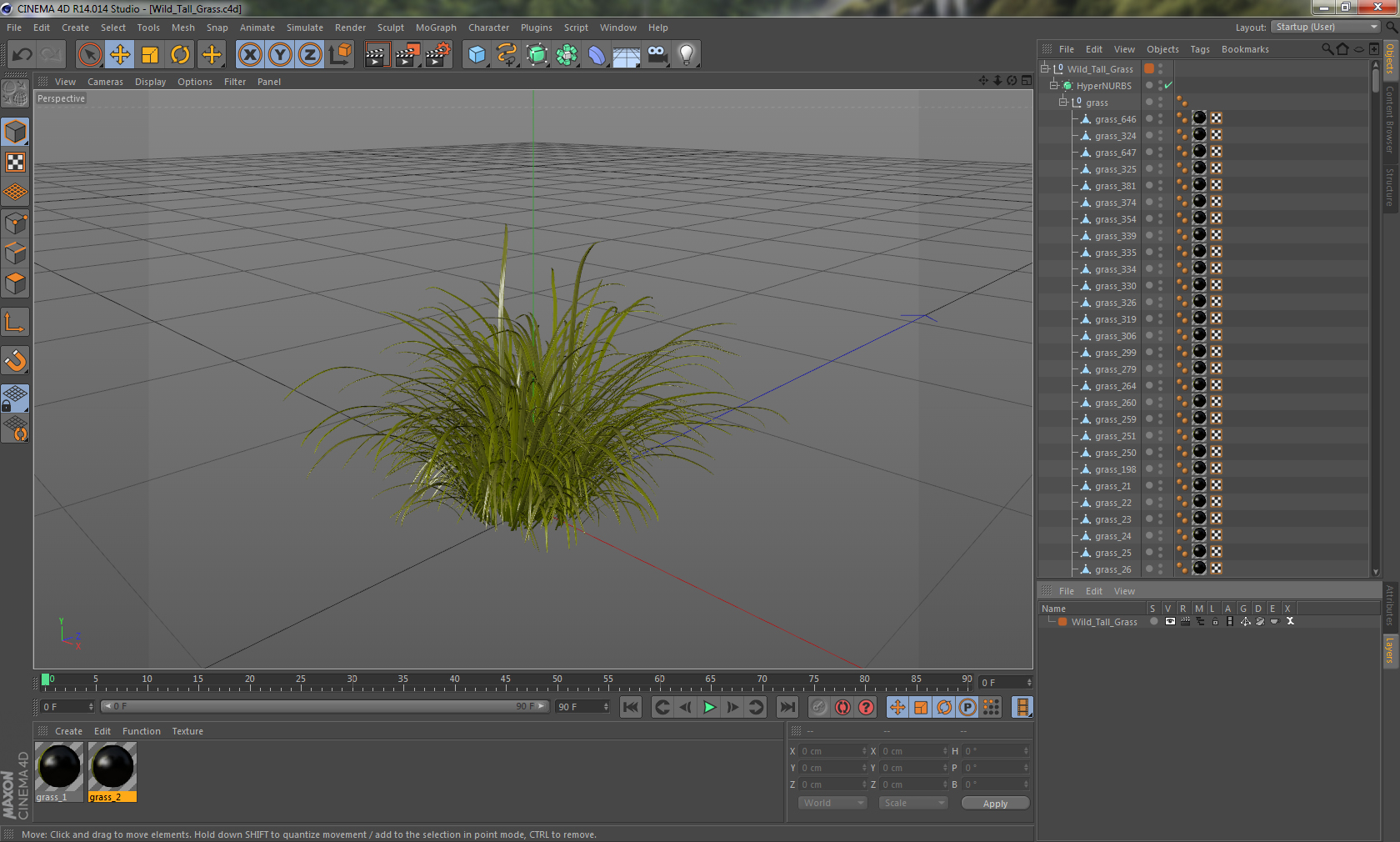Open the Scale mode dropdown

914,803
